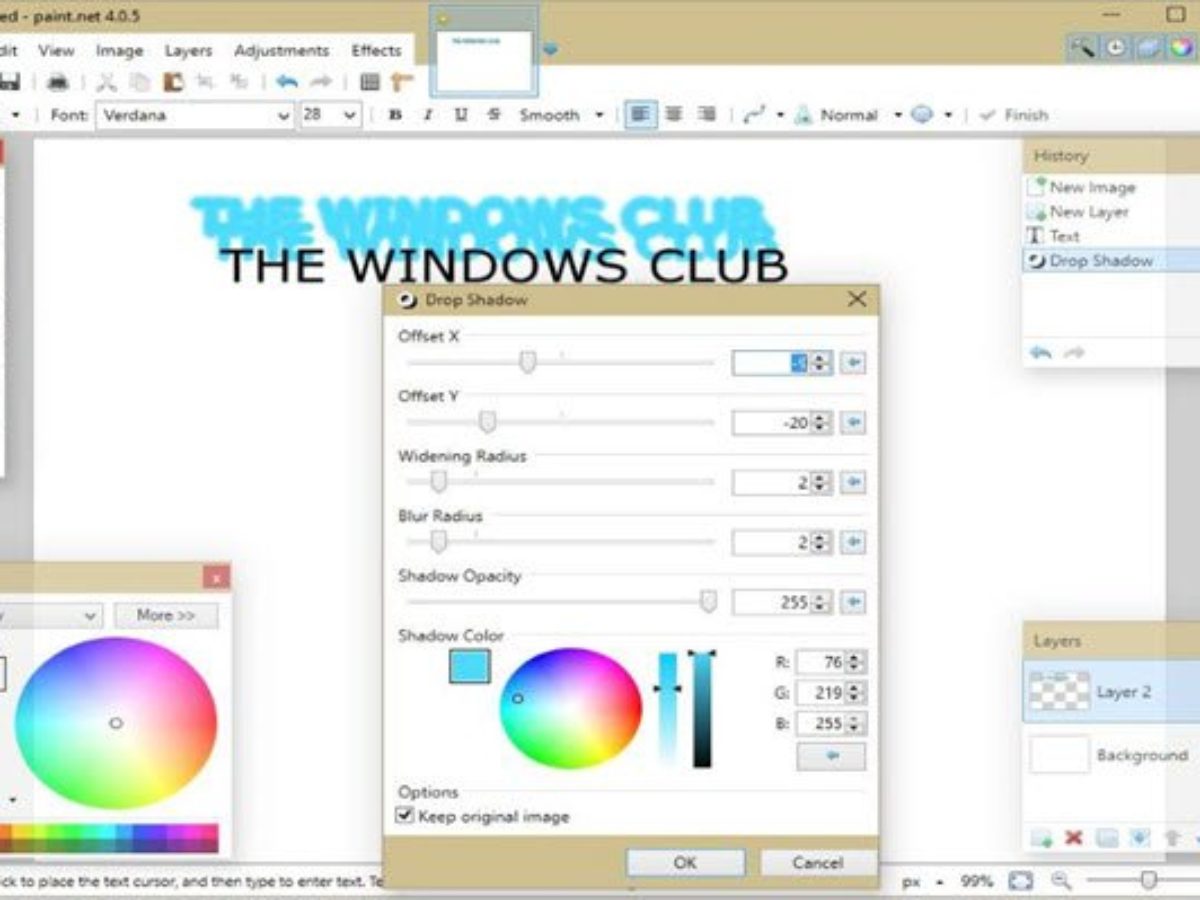Click the Print icon
Viewport: 1200px width, 900px height.
pyautogui.click(x=59, y=82)
